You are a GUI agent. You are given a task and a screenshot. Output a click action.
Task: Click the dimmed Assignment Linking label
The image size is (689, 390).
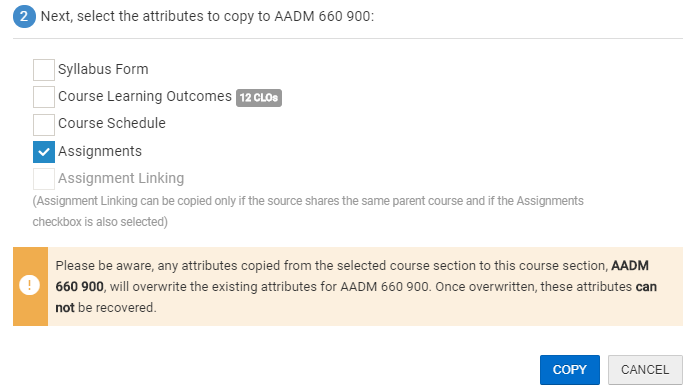121,178
